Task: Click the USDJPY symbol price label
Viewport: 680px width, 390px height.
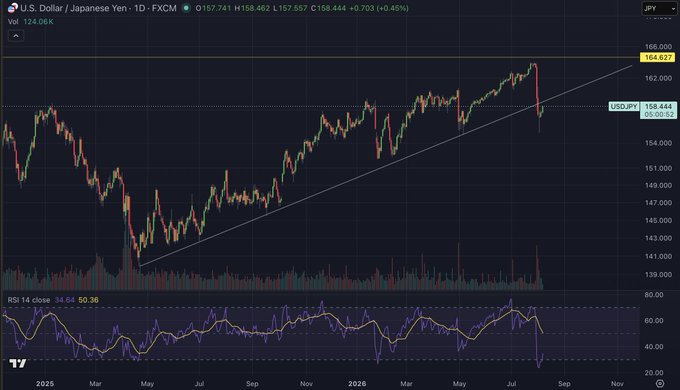Action: 624,106
